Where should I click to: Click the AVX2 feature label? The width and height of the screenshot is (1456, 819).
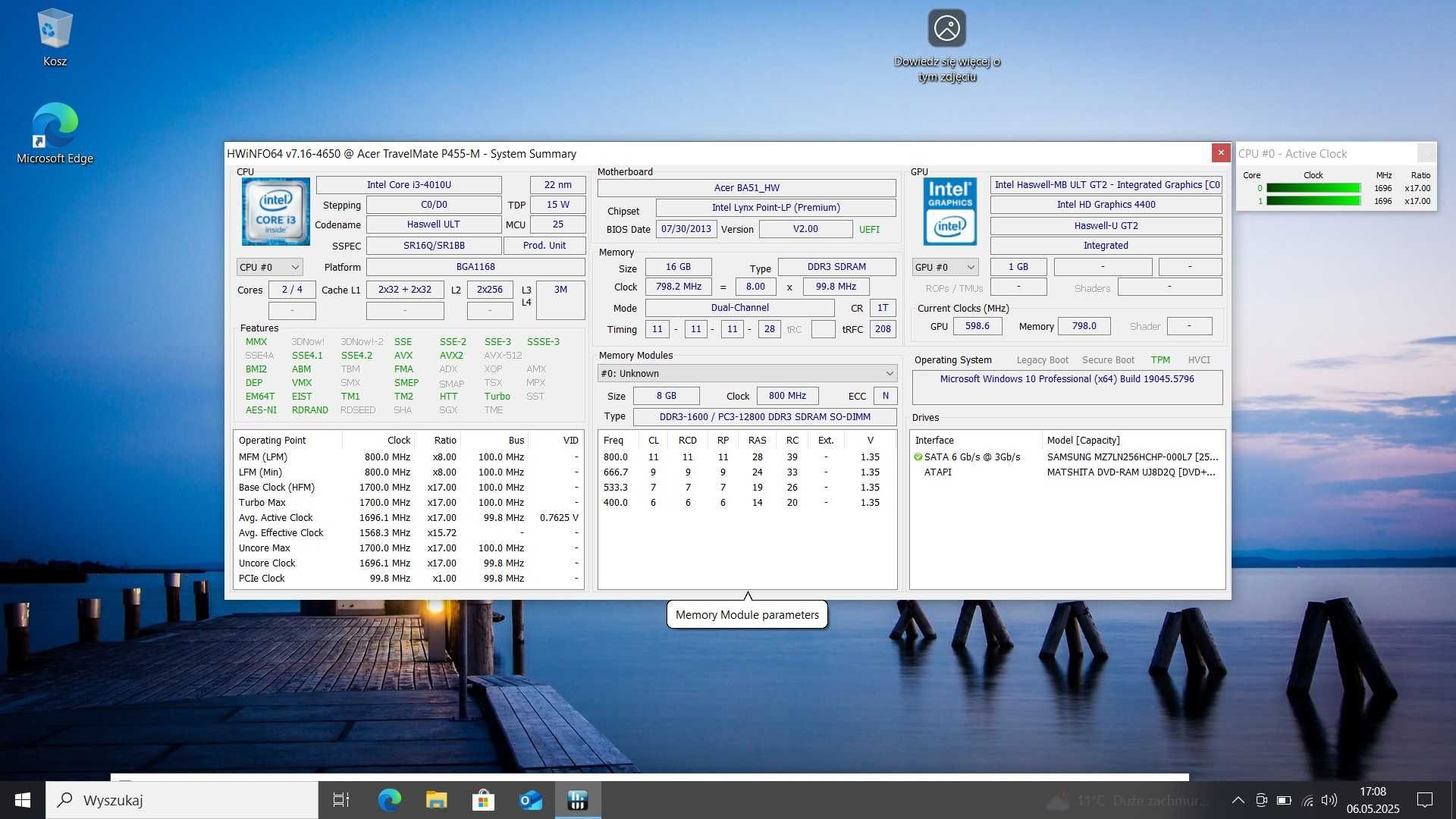451,356
